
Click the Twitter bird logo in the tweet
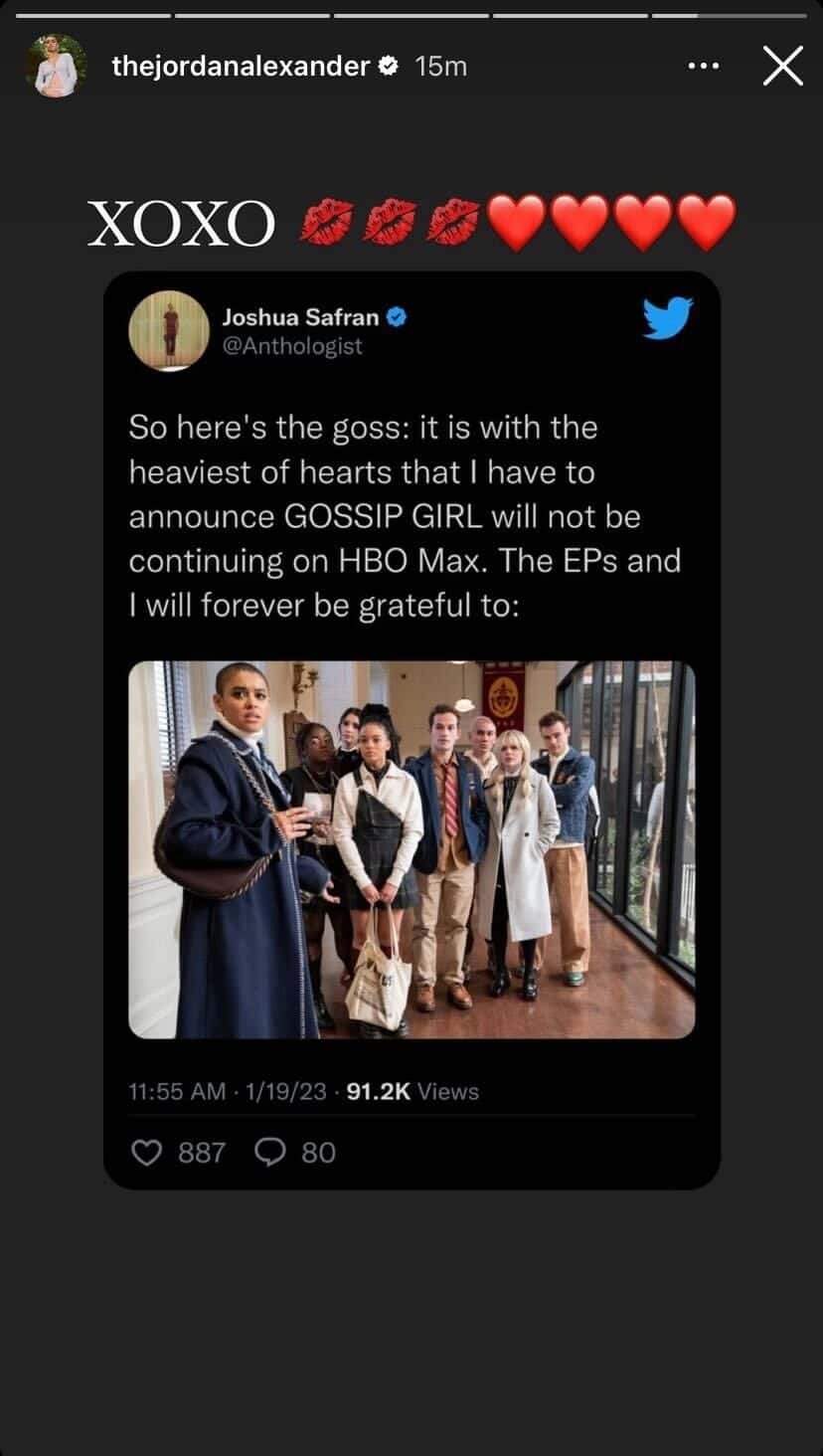667,319
